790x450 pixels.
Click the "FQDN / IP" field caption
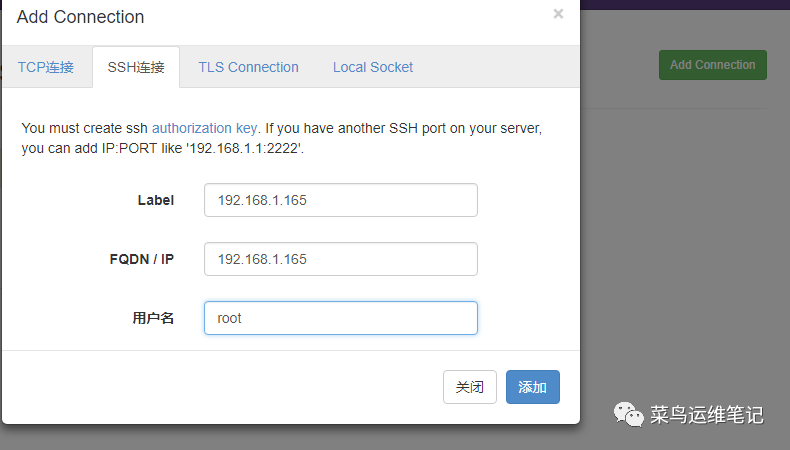[x=142, y=259]
